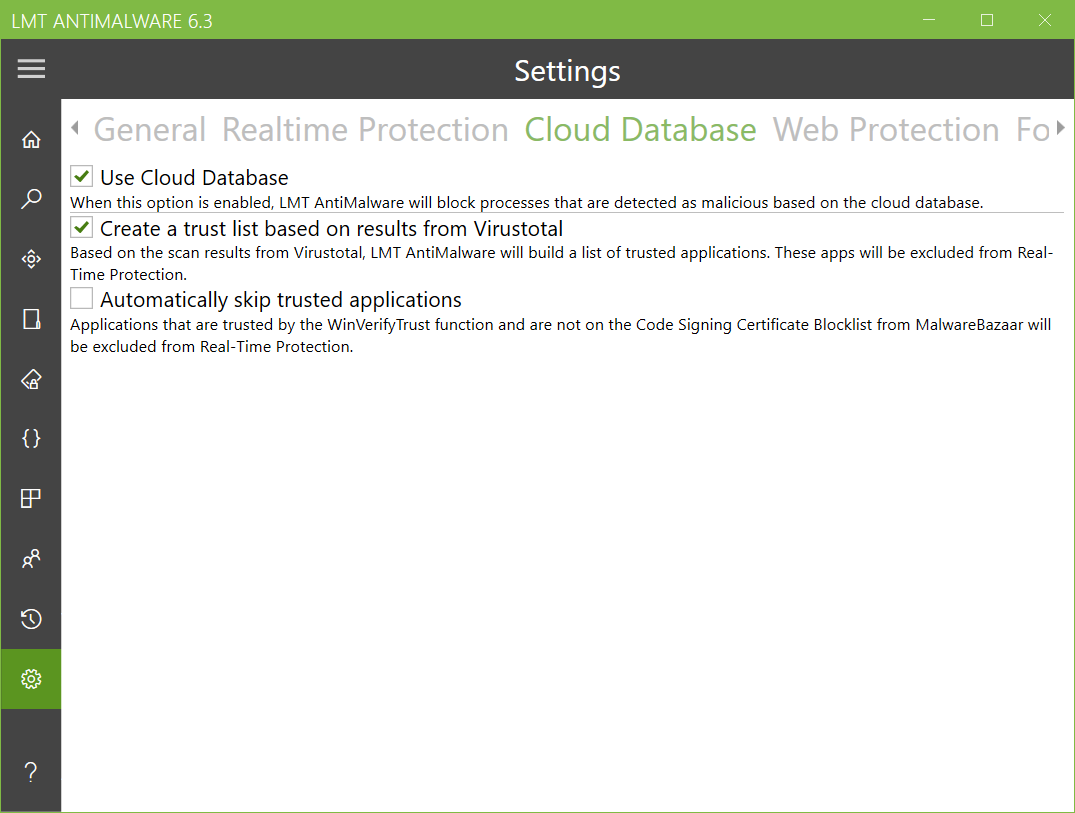Open the Scan magnifier icon
Image resolution: width=1075 pixels, height=813 pixels.
[31, 200]
